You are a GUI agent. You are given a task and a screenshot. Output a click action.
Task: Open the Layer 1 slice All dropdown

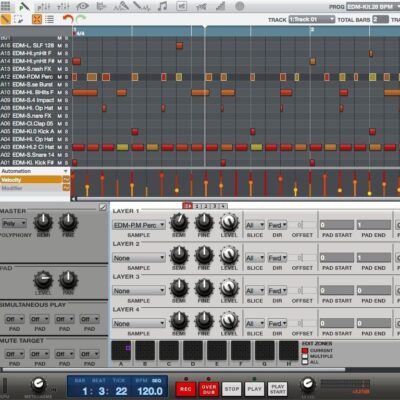[x=255, y=225]
